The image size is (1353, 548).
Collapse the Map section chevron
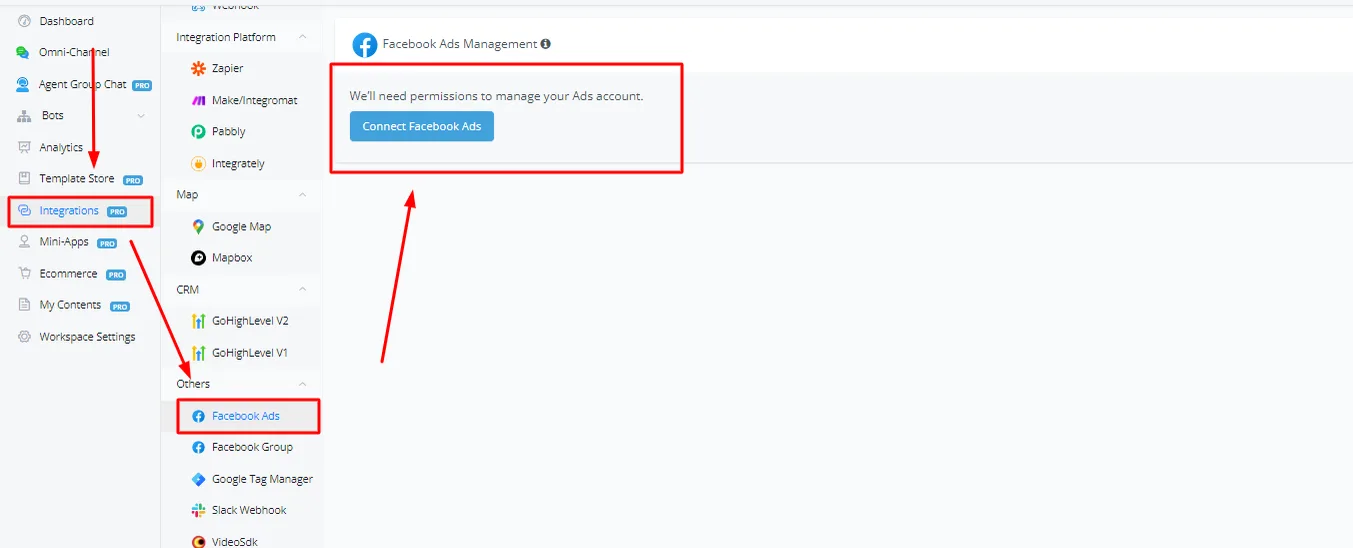(303, 195)
